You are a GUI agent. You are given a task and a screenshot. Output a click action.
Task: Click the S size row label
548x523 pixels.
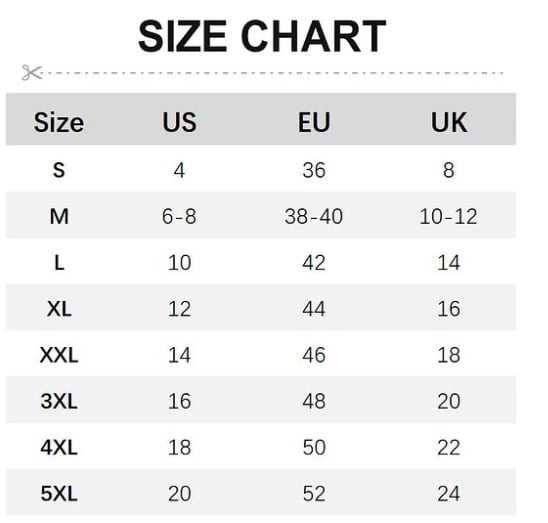point(59,170)
